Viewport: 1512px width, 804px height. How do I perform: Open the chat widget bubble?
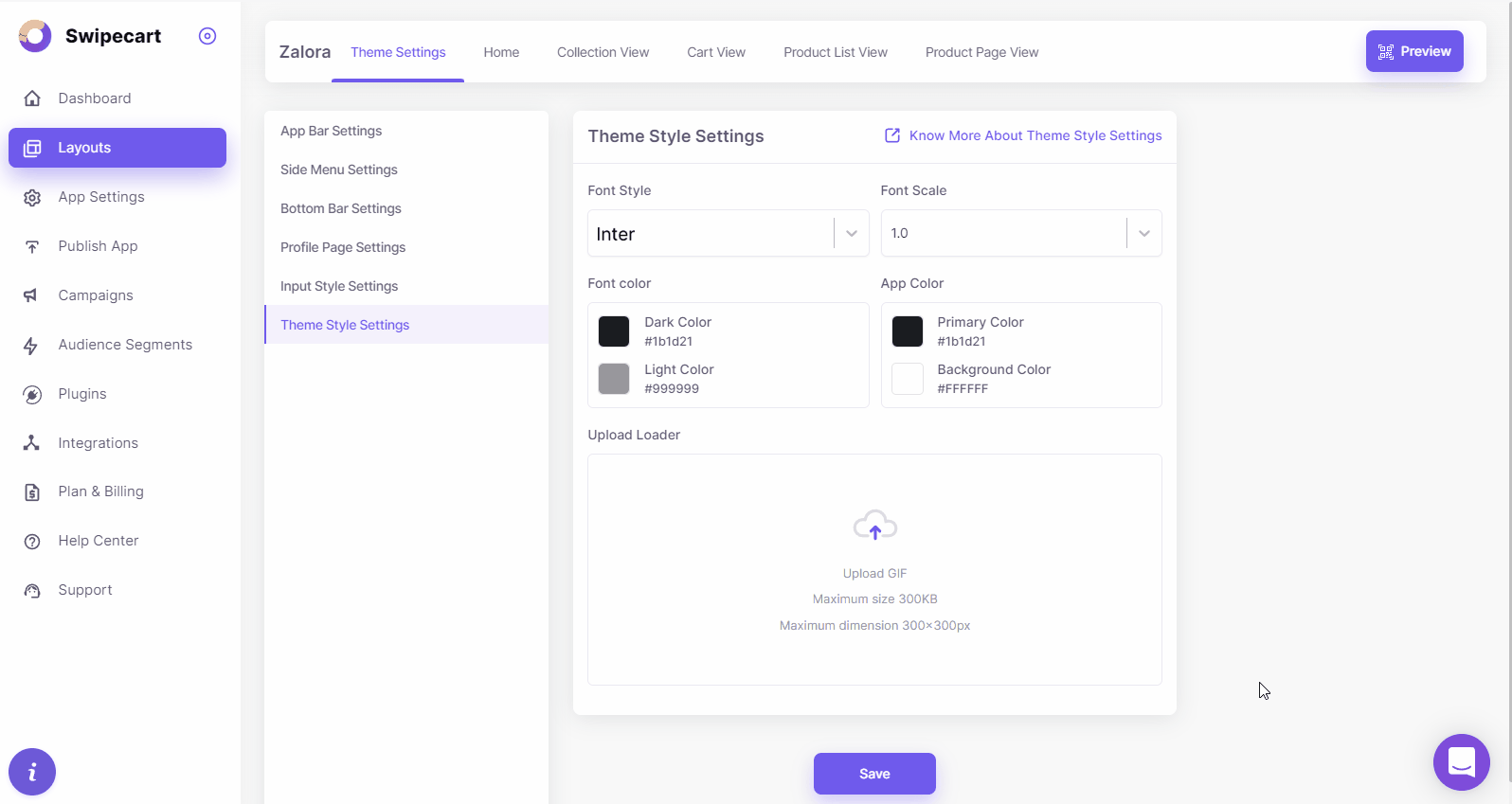coord(1462,762)
